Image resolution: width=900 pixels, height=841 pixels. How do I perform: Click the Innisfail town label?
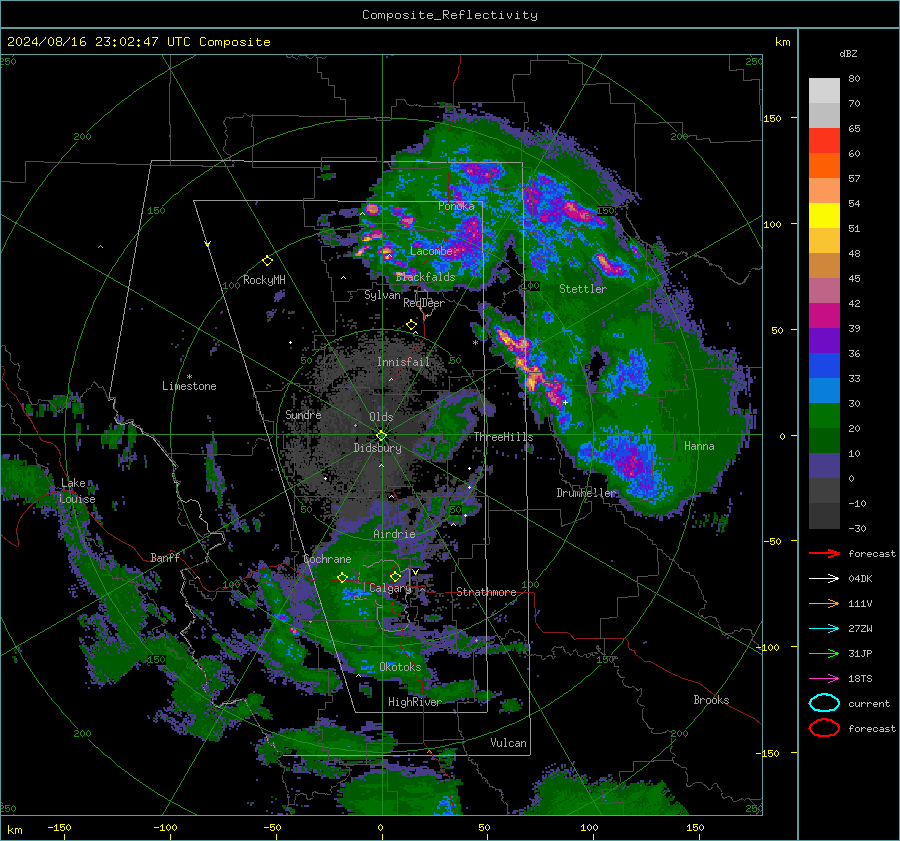pos(403,362)
